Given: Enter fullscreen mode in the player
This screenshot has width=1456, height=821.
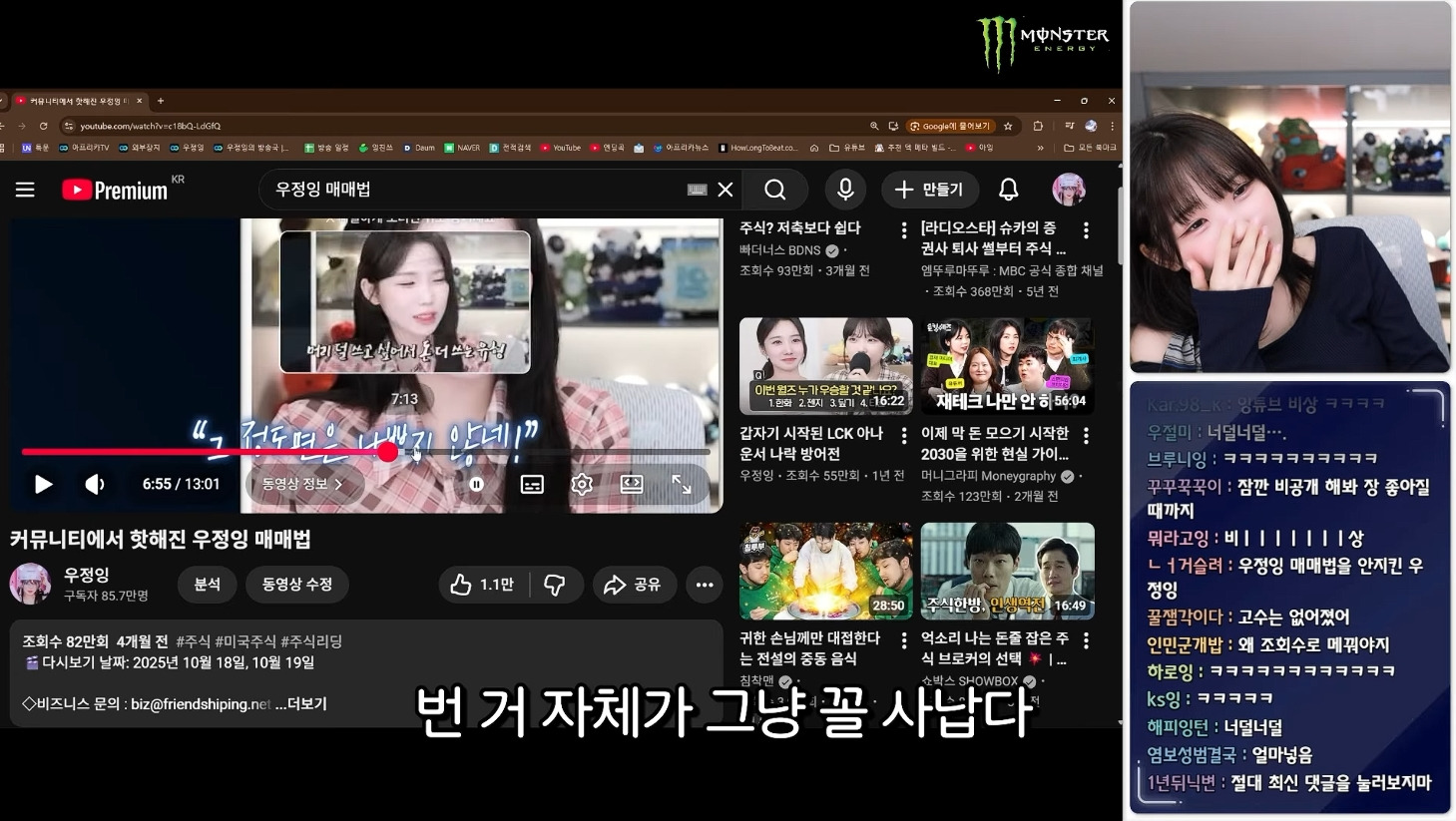Looking at the screenshot, I should pyautogui.click(x=682, y=484).
